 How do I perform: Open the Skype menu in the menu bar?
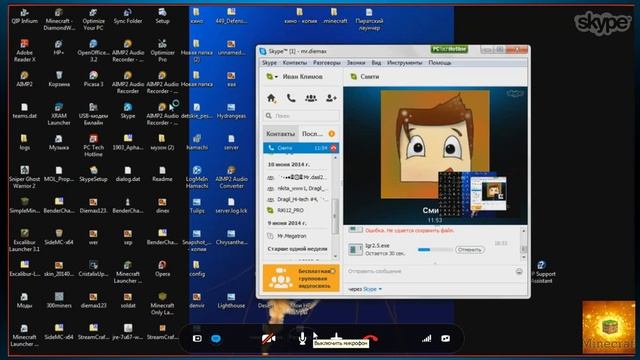click(269, 63)
